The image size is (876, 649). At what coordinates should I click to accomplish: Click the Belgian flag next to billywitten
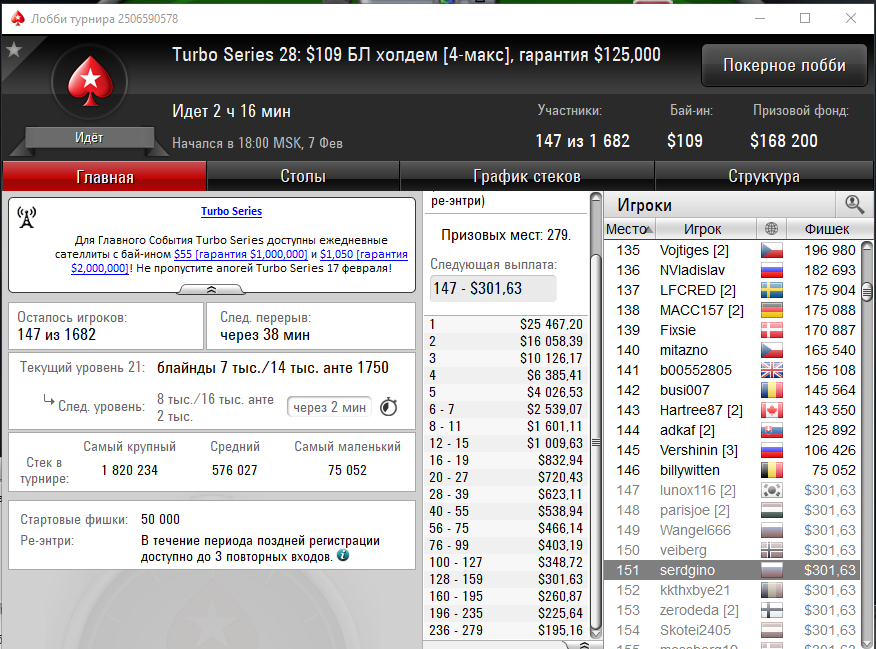[772, 470]
